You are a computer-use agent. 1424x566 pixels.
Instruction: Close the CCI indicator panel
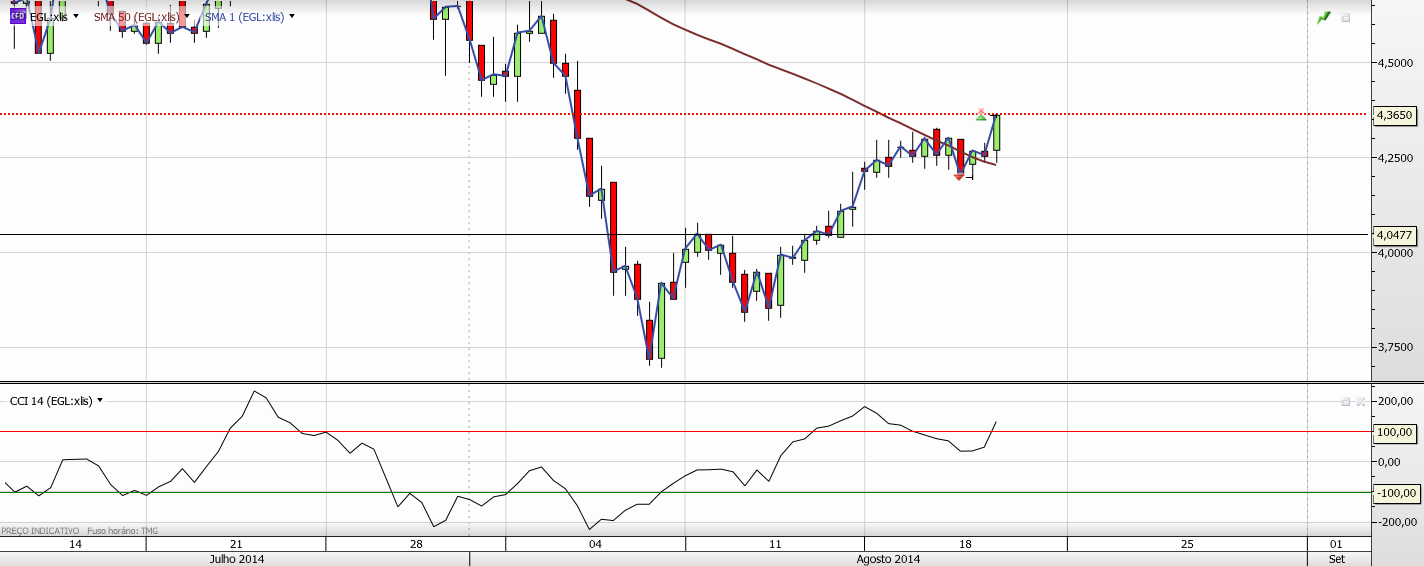coord(1360,401)
